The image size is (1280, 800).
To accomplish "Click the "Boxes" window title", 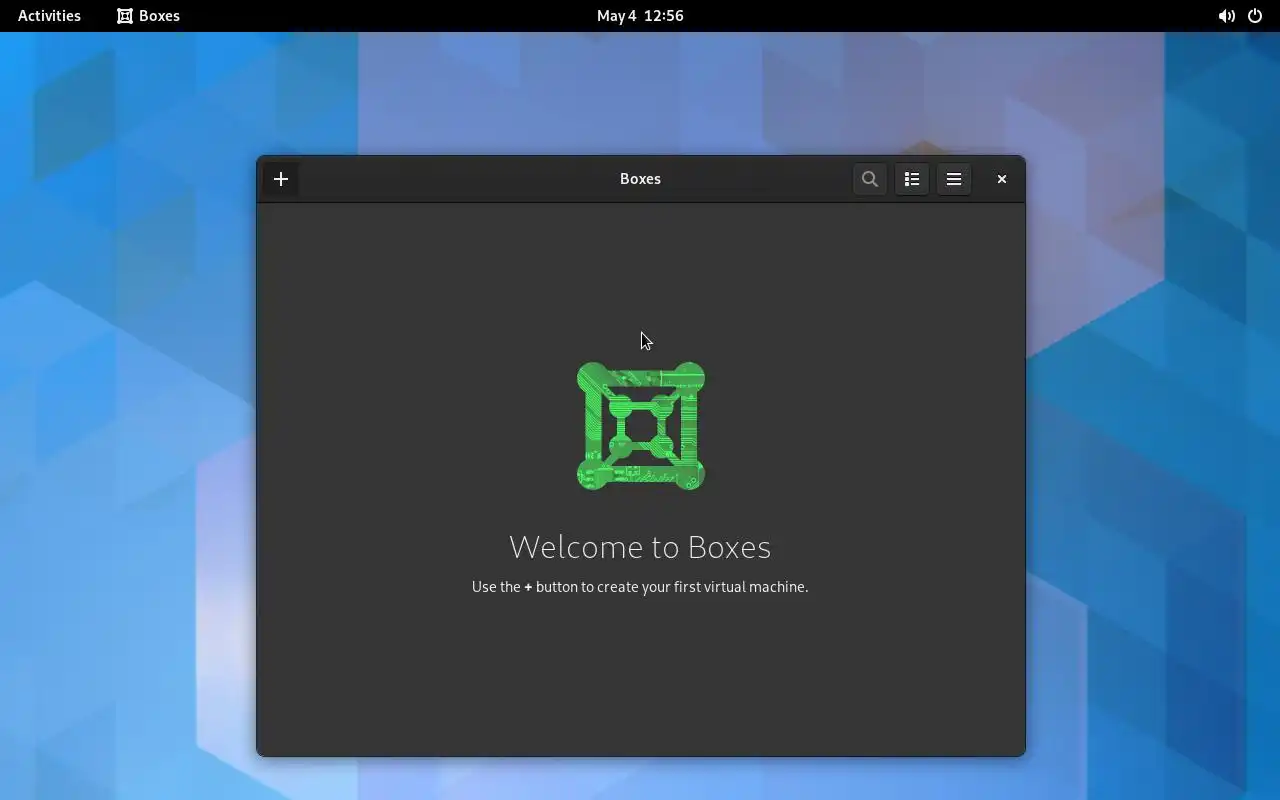I will tap(640, 179).
